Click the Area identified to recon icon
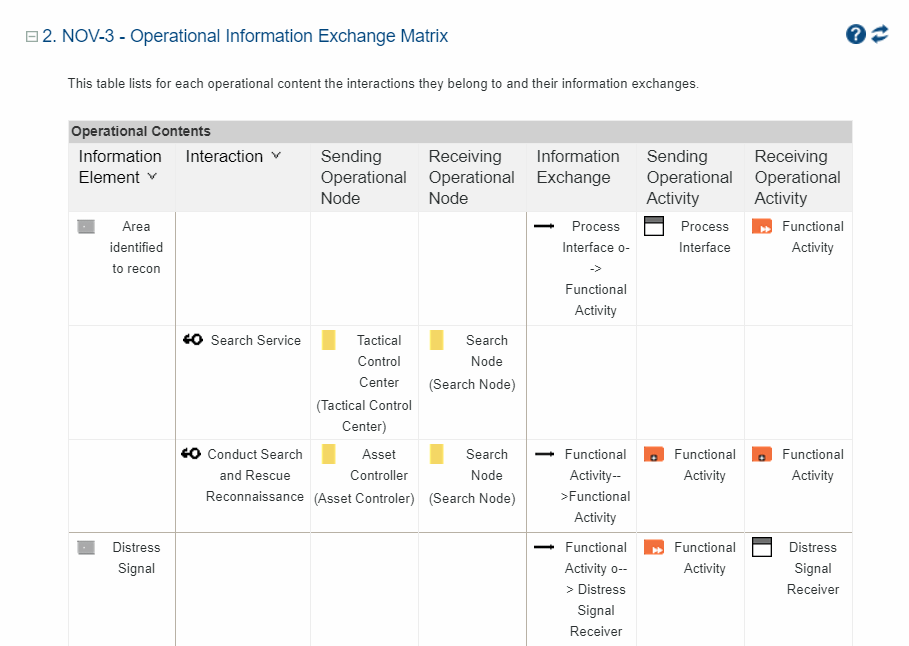The height and width of the screenshot is (646, 909). [x=86, y=227]
